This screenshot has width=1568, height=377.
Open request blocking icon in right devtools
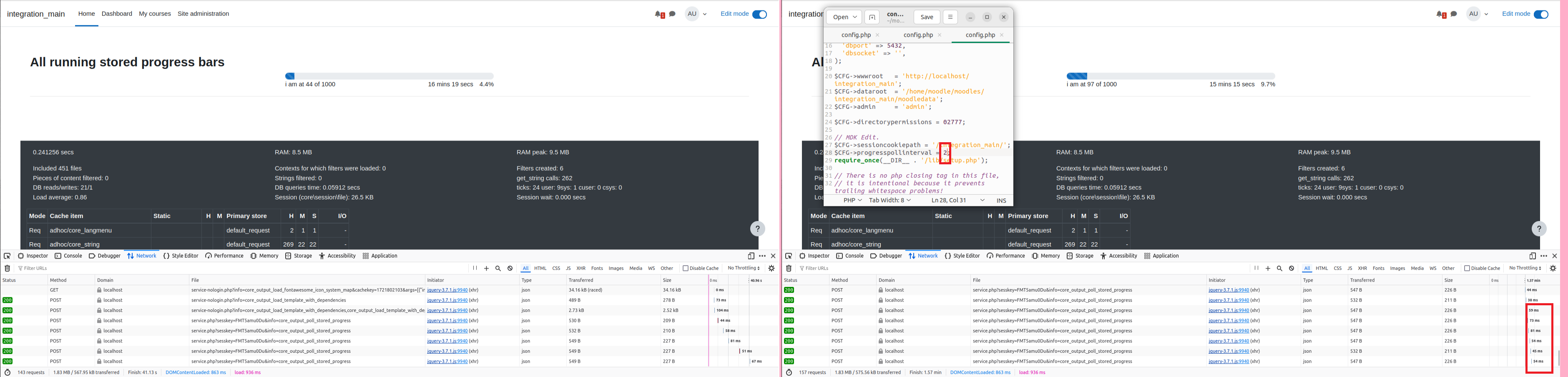[x=1292, y=269]
